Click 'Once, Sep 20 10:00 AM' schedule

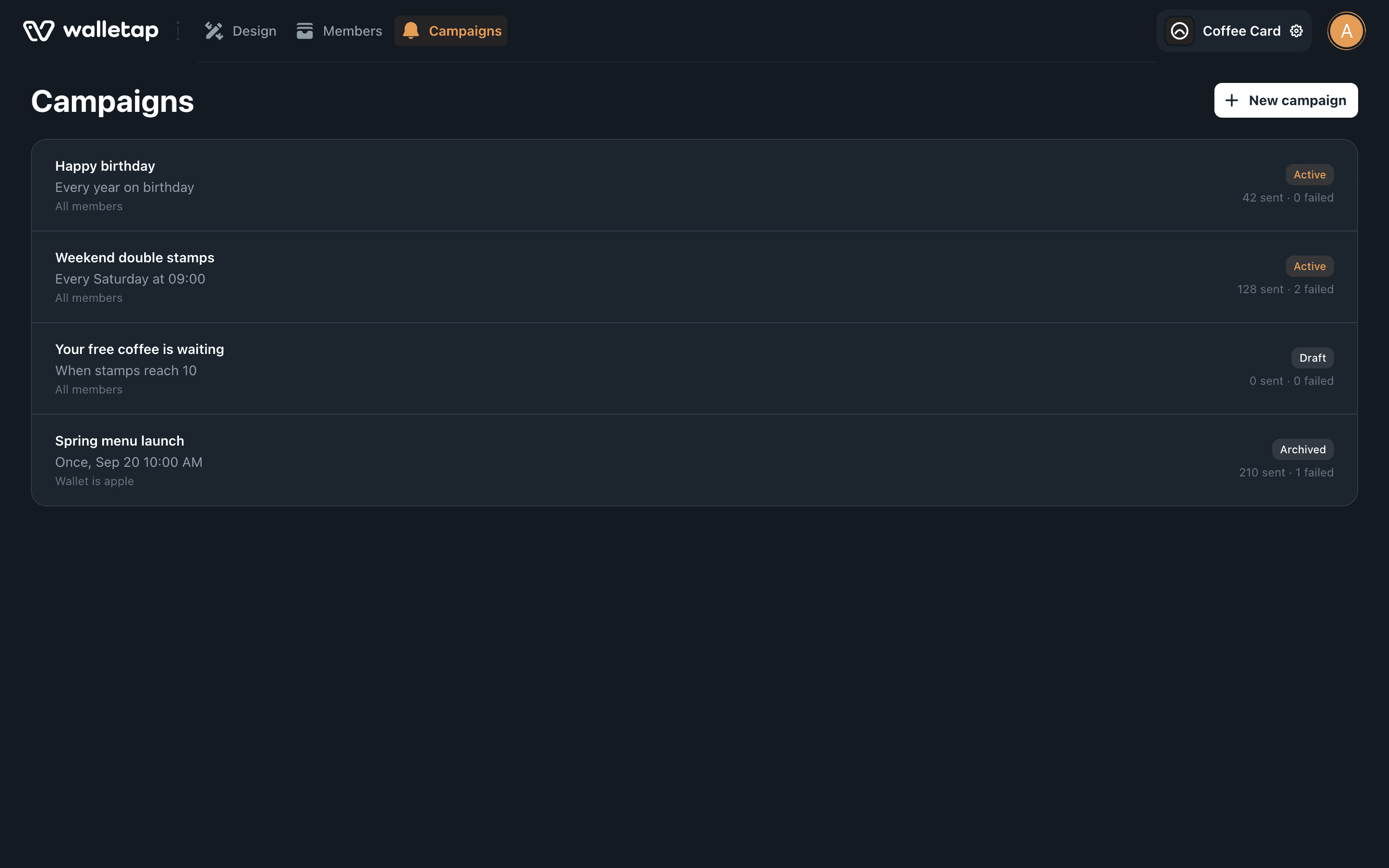coord(129,462)
